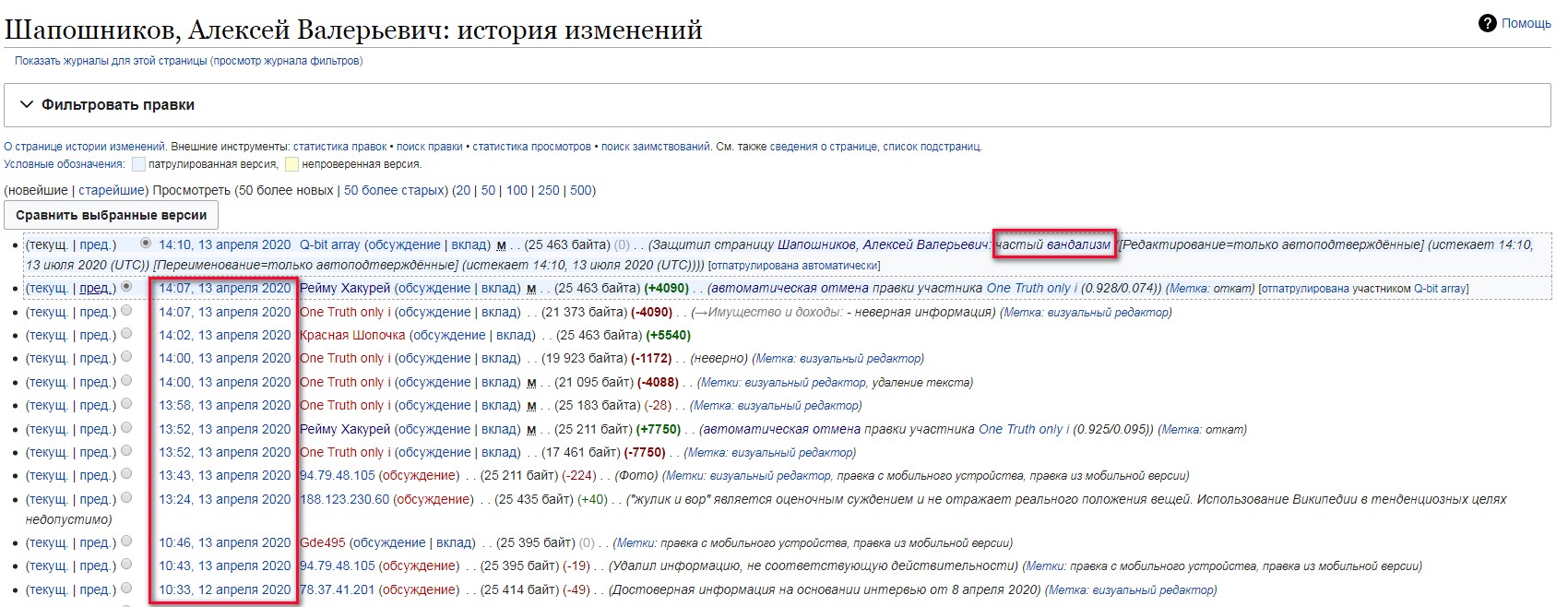
Task: Set page size to 250 revisions
Action: coord(549,190)
